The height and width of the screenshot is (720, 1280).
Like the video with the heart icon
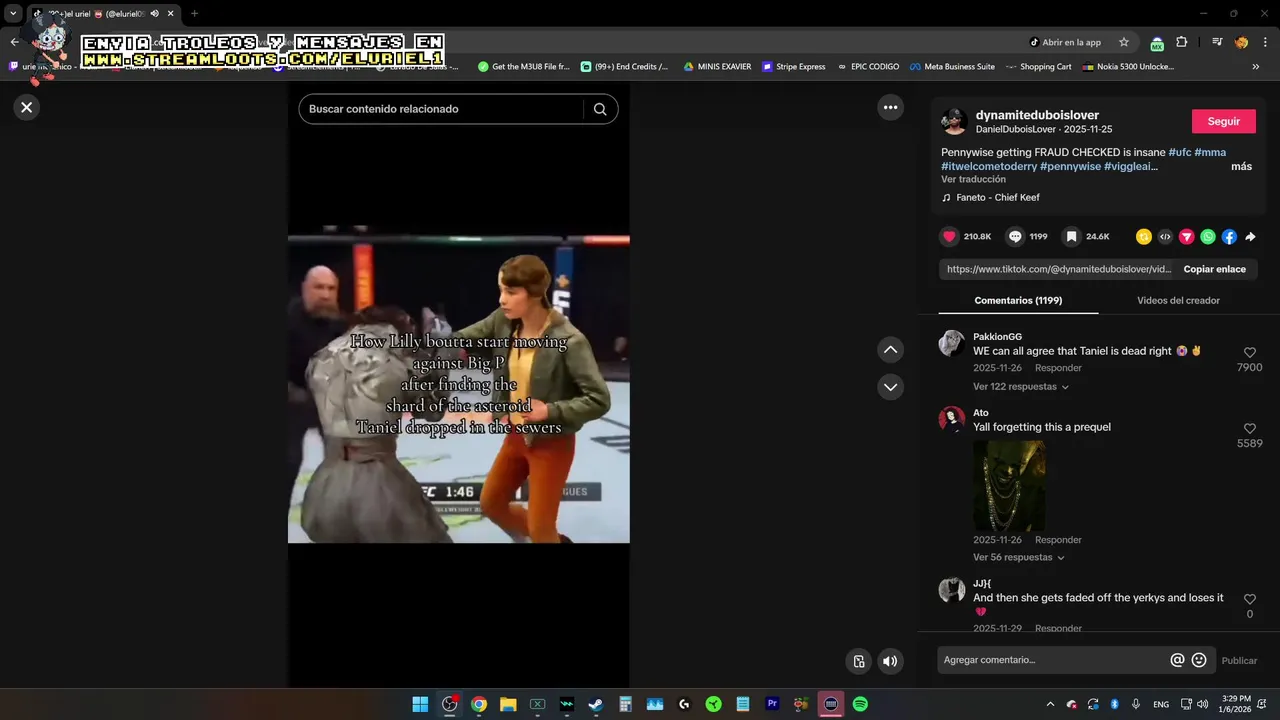coord(949,237)
